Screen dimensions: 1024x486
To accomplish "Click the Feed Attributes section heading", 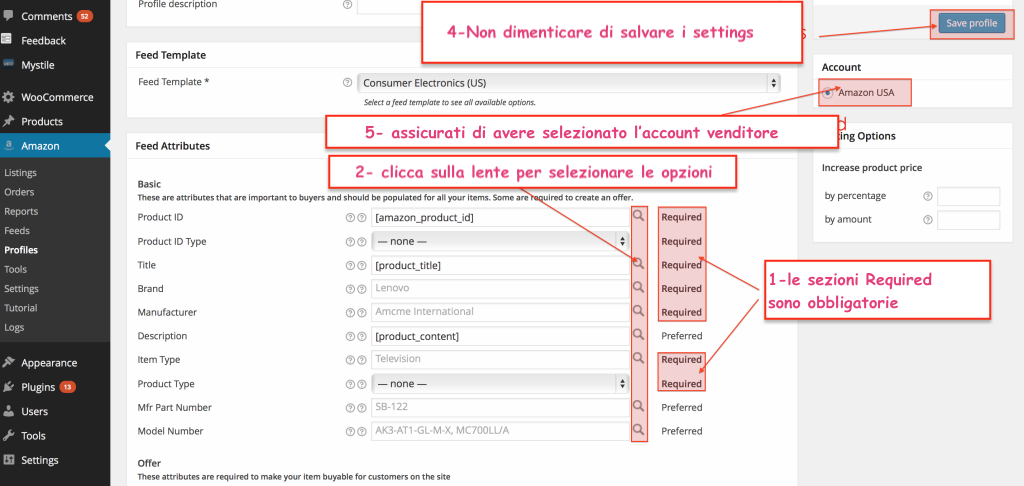I will click(172, 146).
